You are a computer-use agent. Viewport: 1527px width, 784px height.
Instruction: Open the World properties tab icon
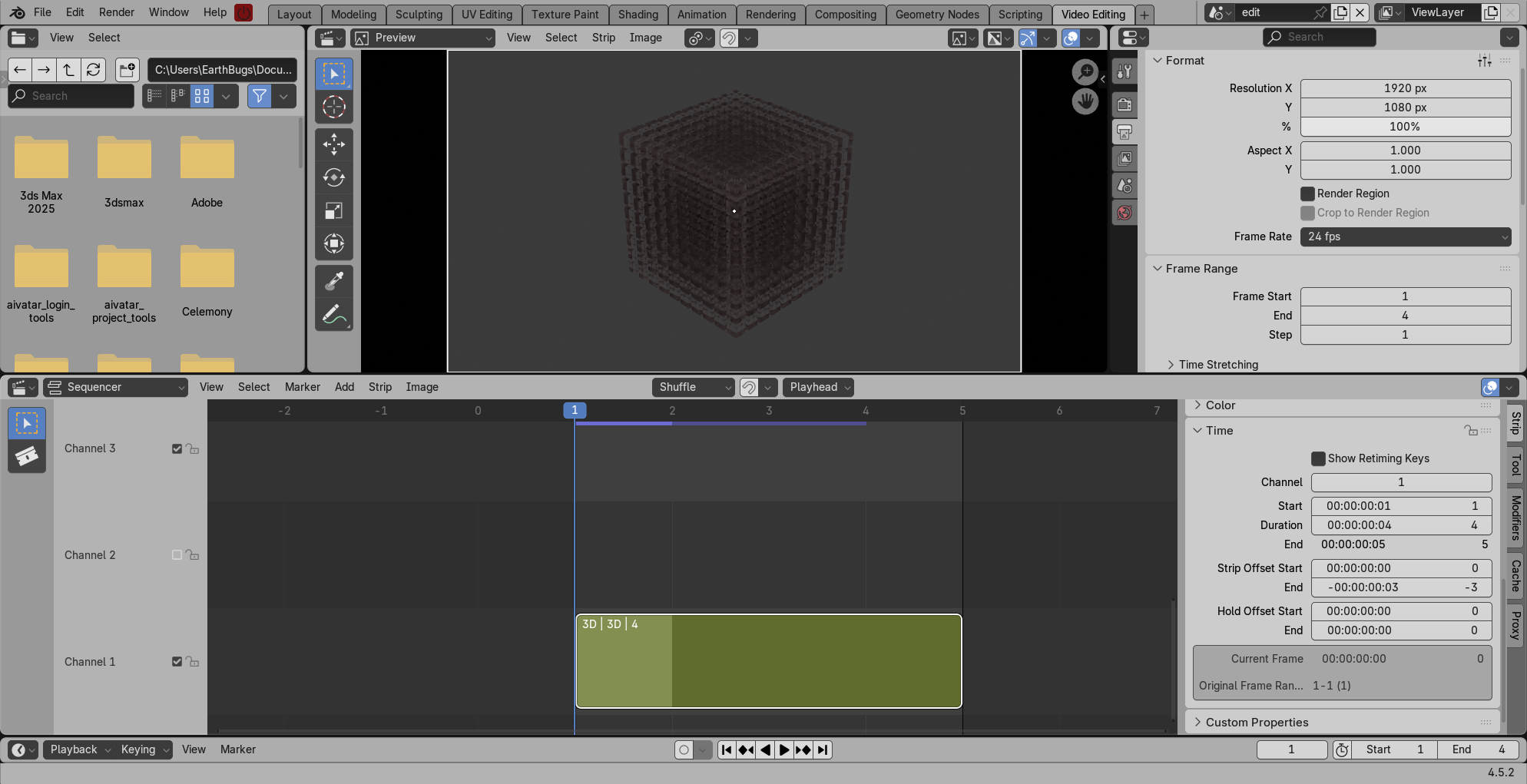(1125, 213)
